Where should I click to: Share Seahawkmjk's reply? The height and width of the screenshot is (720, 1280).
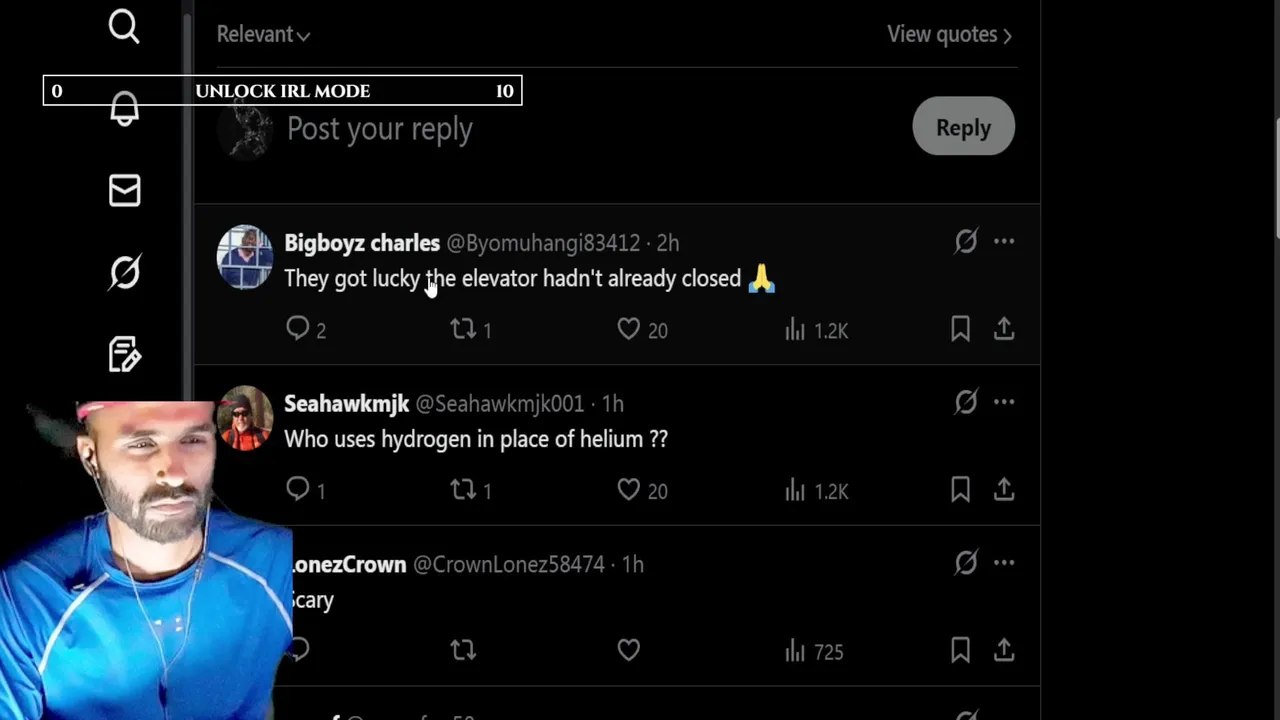[x=1004, y=489]
